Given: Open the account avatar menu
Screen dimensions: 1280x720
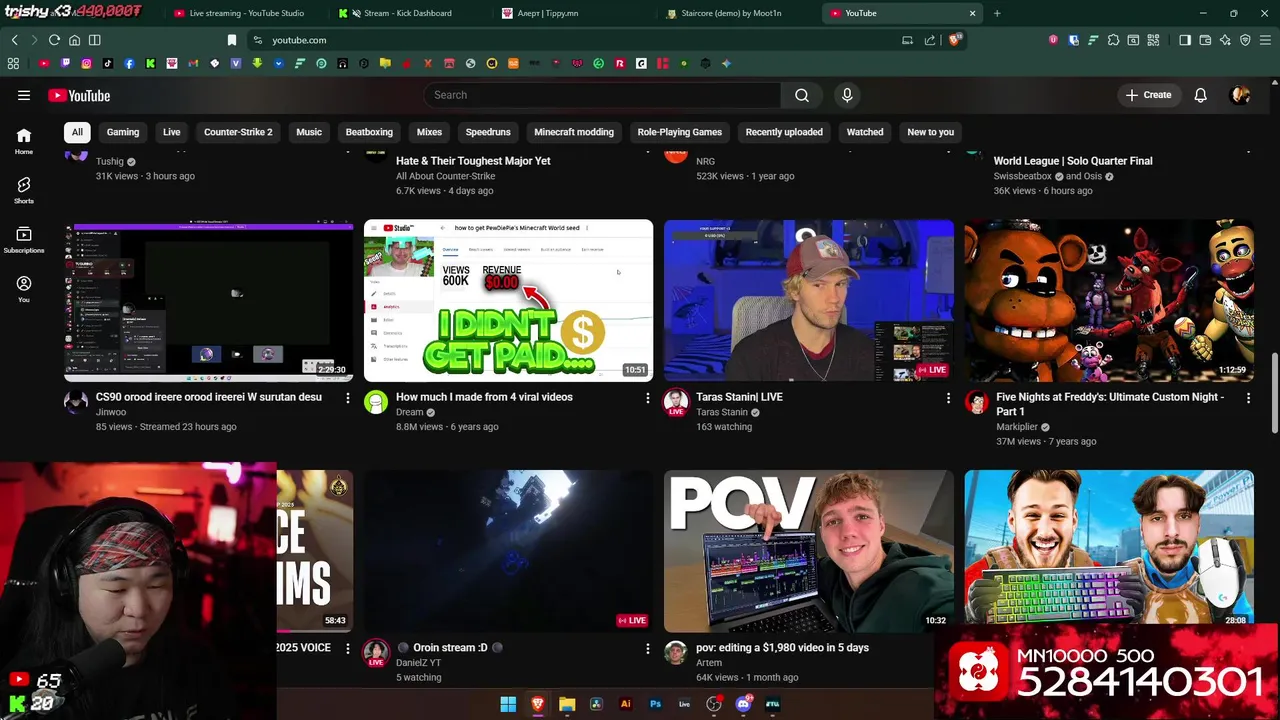Looking at the screenshot, I should pos(1241,95).
